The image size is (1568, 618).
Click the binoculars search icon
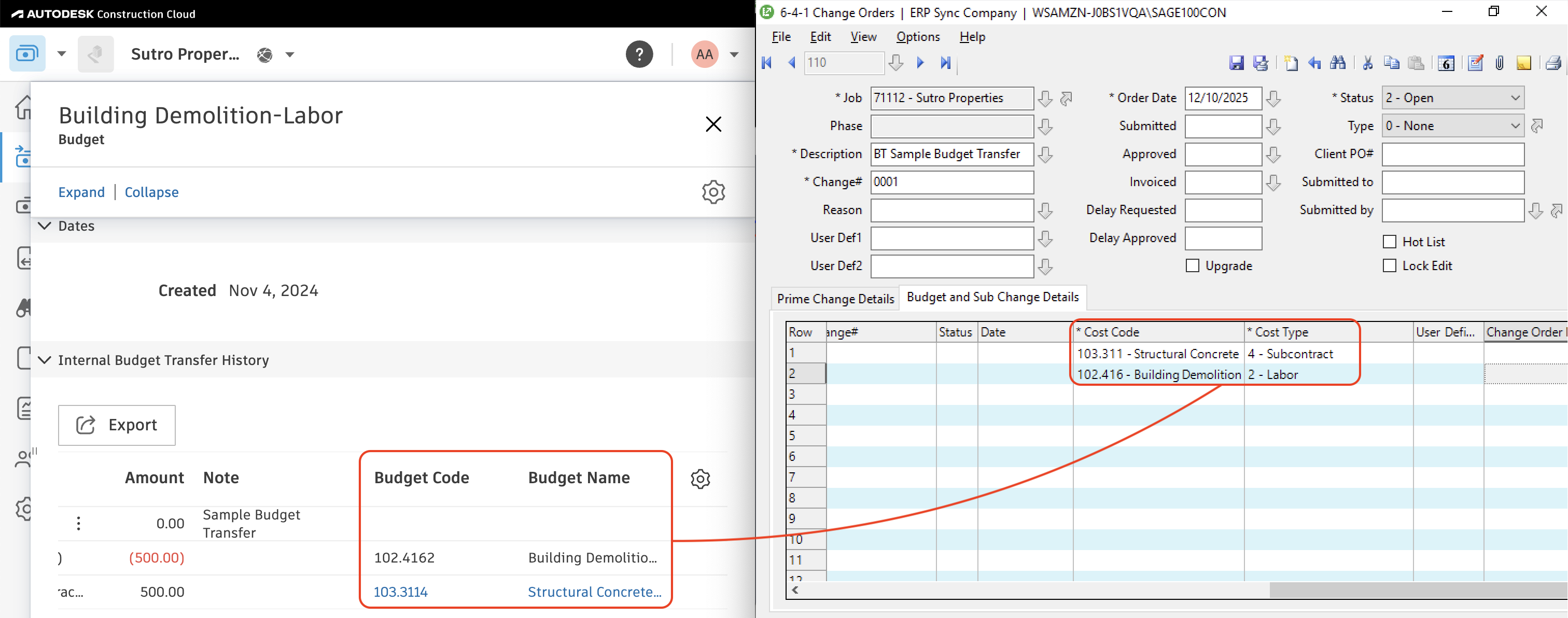tap(1338, 63)
